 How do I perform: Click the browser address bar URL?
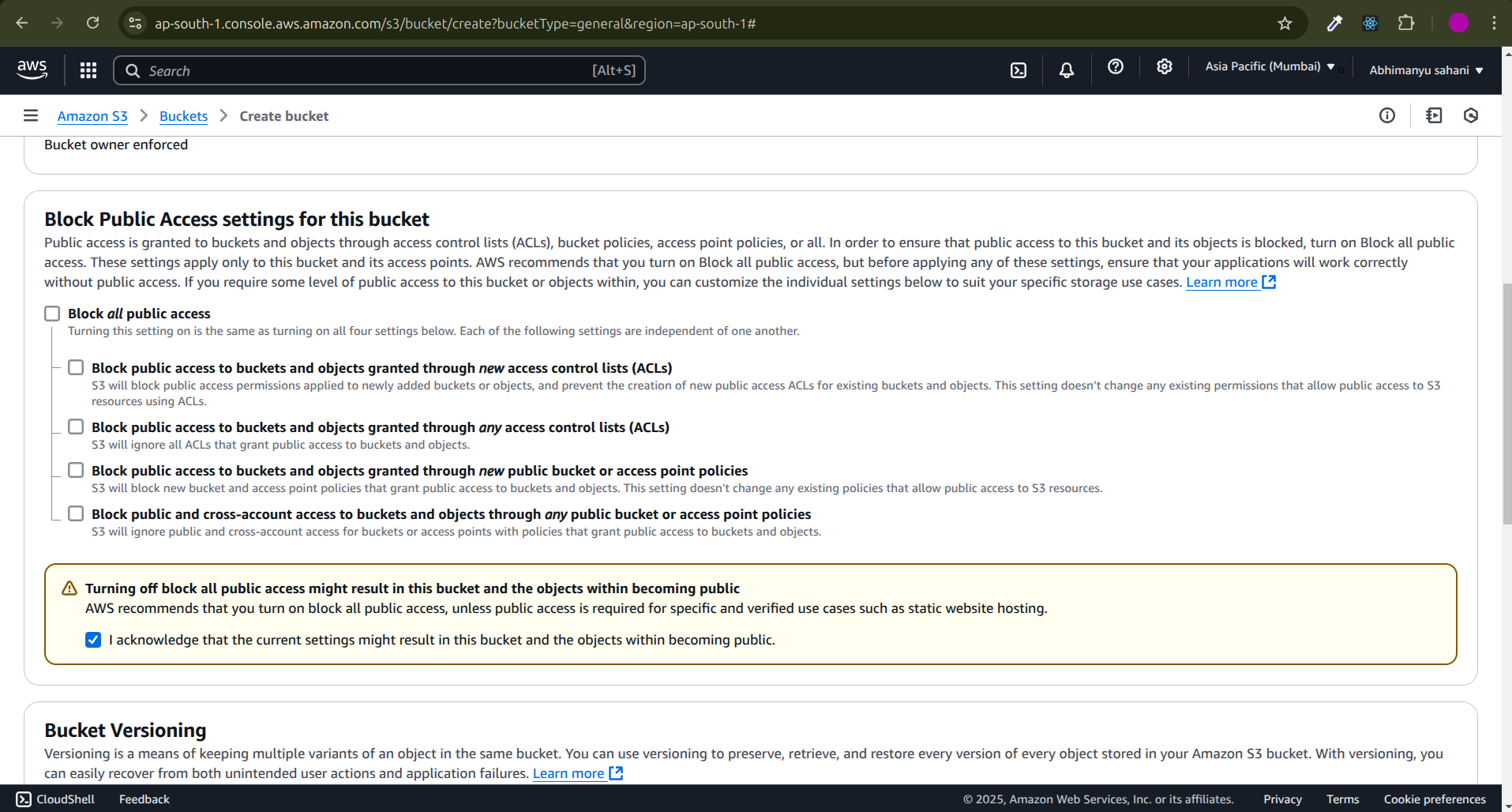(456, 24)
